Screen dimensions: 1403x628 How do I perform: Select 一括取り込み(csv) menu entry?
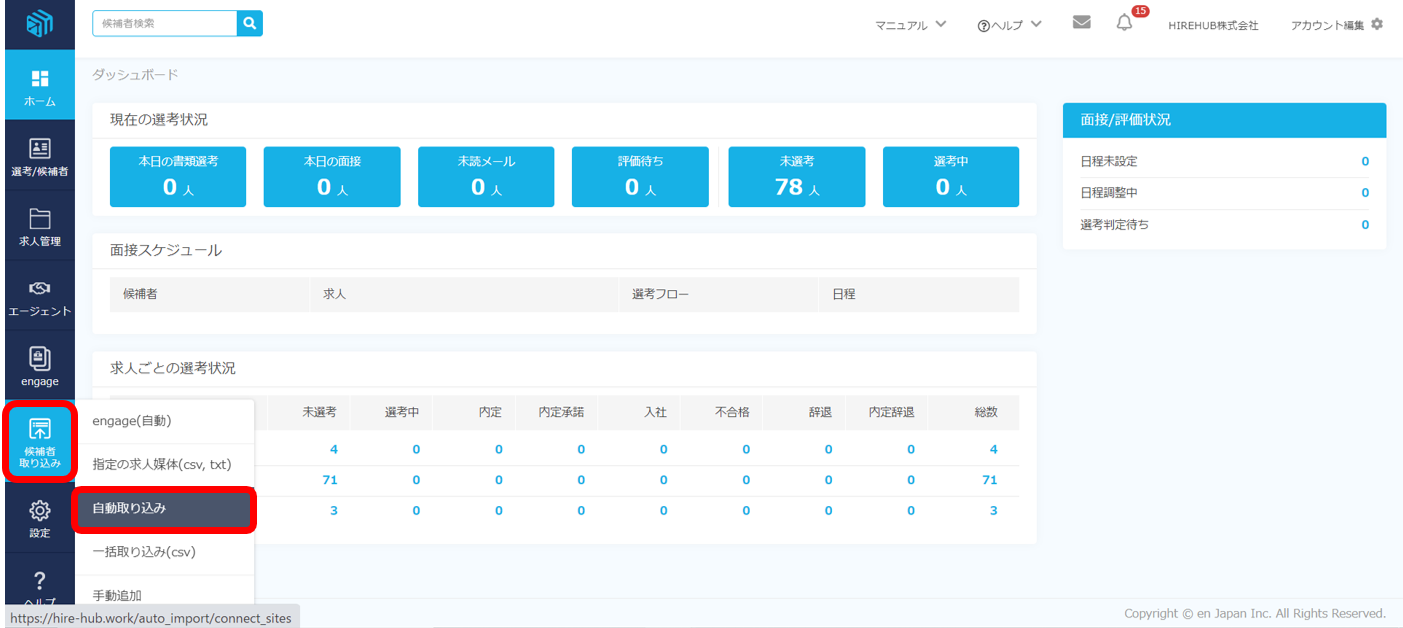(x=165, y=552)
